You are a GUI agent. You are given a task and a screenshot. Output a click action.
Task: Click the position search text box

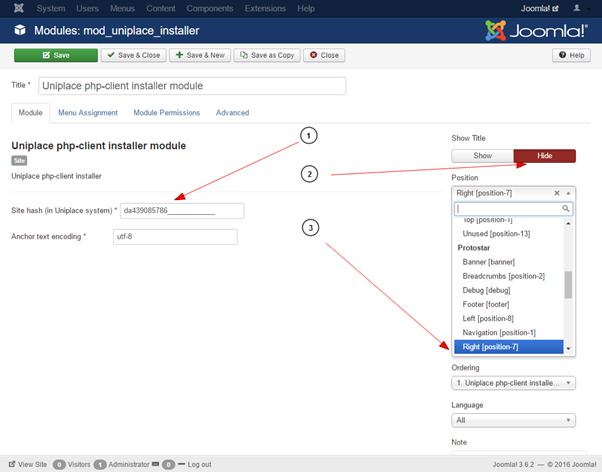pos(513,209)
